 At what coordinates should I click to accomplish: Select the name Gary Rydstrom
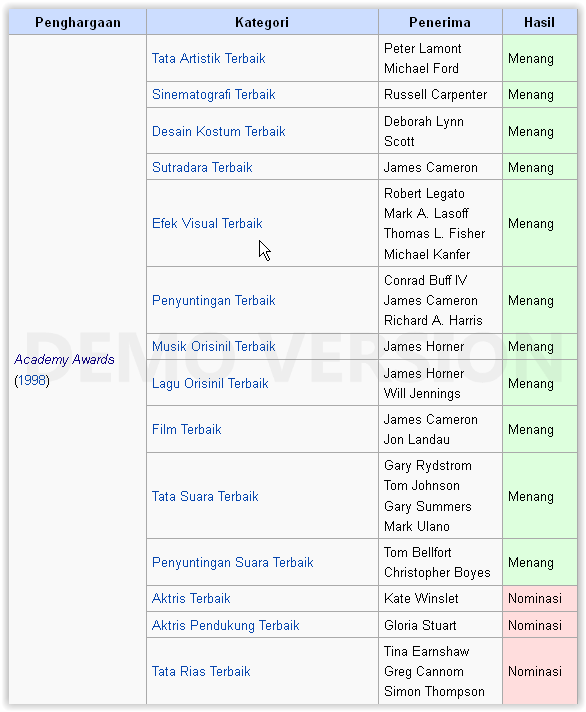pos(428,466)
